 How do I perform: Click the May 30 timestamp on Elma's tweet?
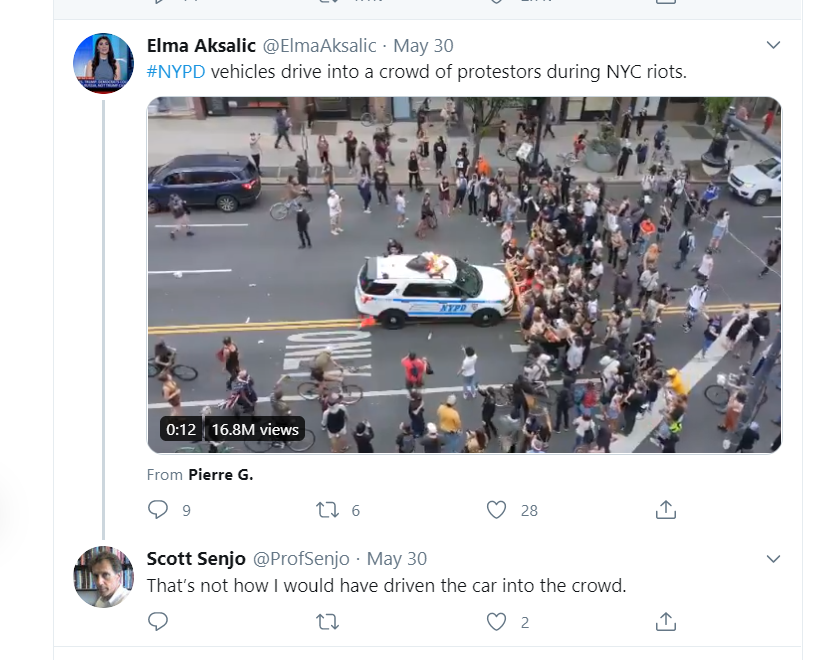coord(423,46)
